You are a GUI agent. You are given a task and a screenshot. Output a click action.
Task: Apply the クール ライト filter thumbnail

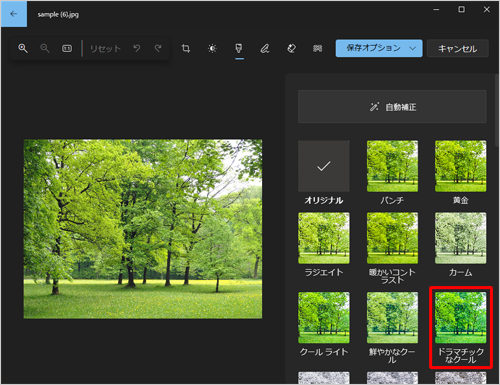324,318
